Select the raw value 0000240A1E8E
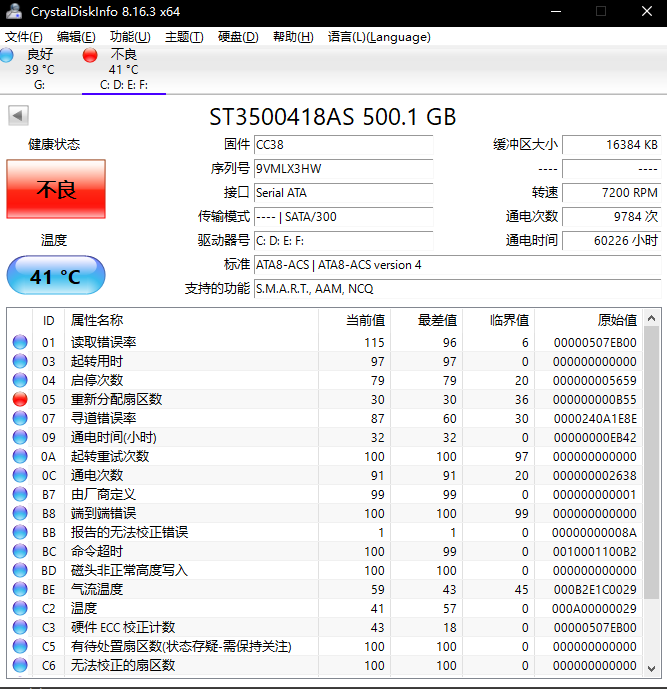The height and width of the screenshot is (689, 667). (595, 418)
